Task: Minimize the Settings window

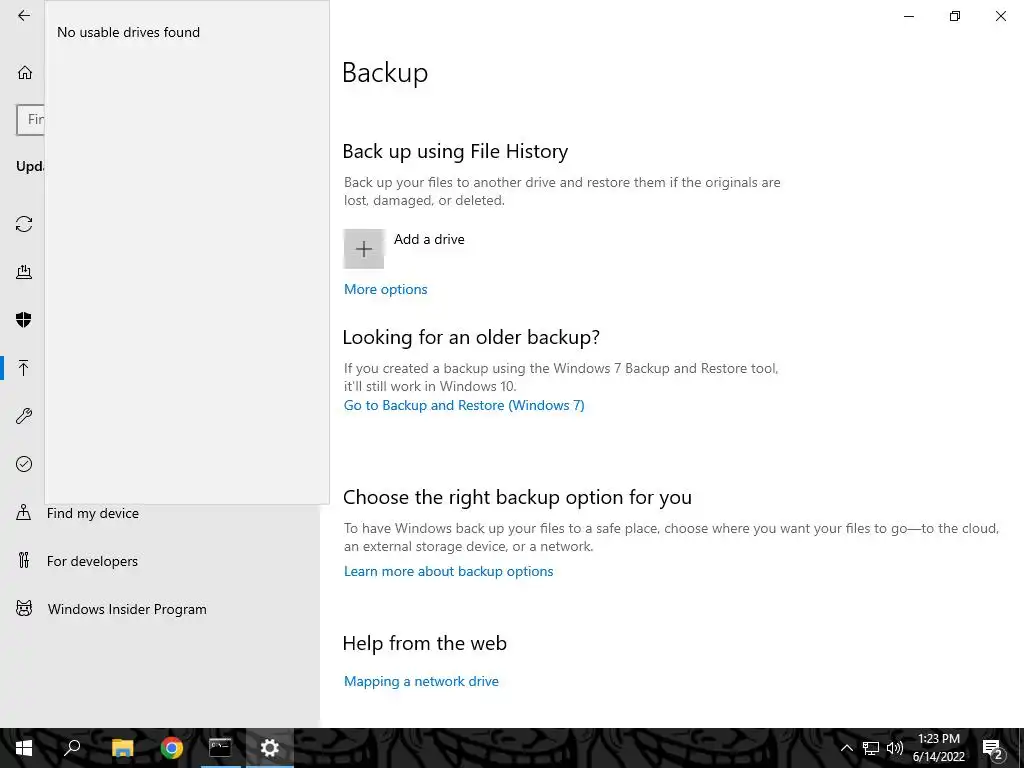Action: (x=909, y=16)
